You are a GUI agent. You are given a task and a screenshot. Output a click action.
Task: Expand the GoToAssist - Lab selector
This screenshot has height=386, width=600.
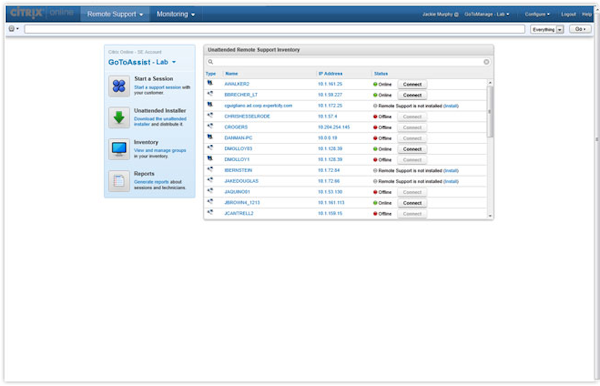click(x=142, y=62)
